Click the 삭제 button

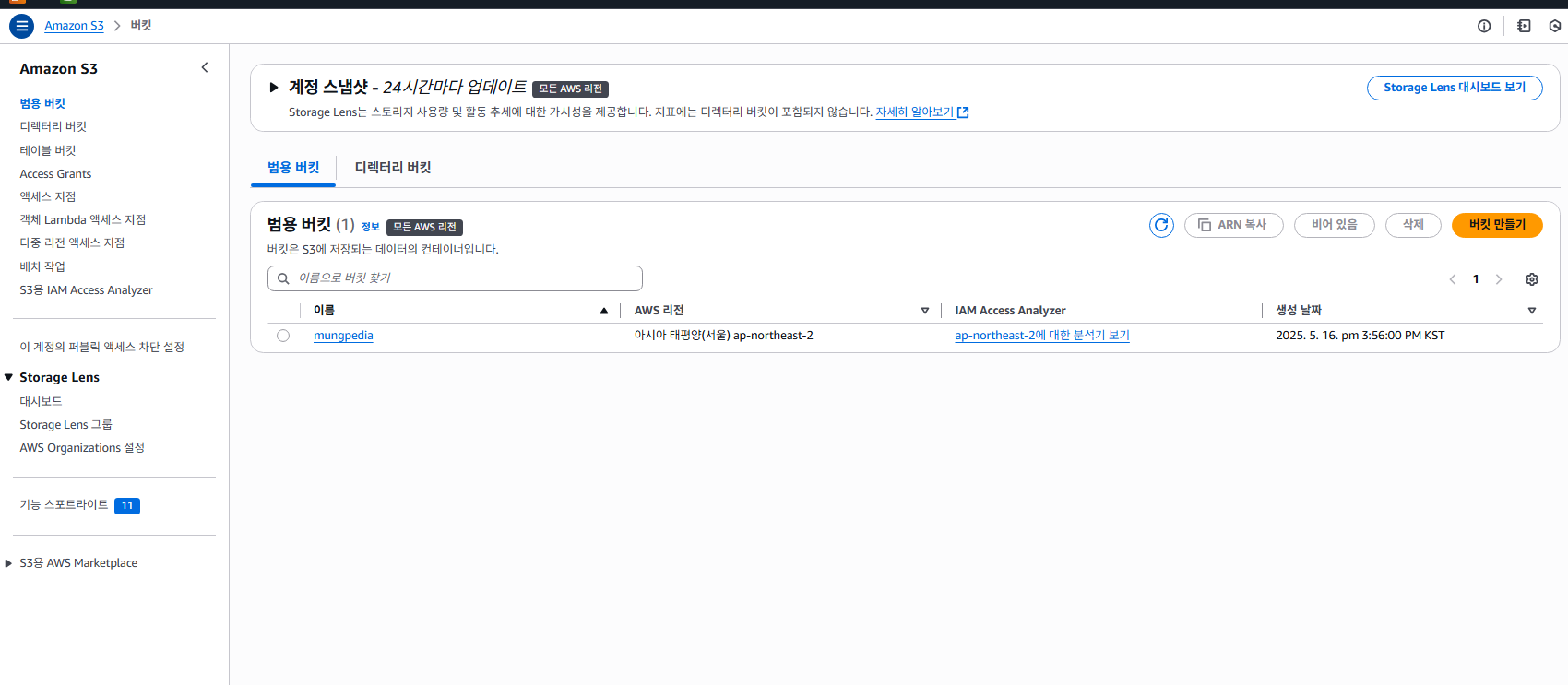point(1413,225)
